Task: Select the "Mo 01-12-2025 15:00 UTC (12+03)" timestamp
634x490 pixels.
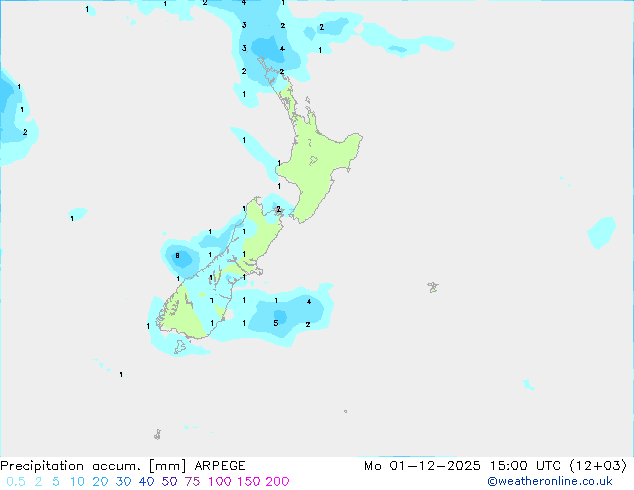Action: pos(495,466)
